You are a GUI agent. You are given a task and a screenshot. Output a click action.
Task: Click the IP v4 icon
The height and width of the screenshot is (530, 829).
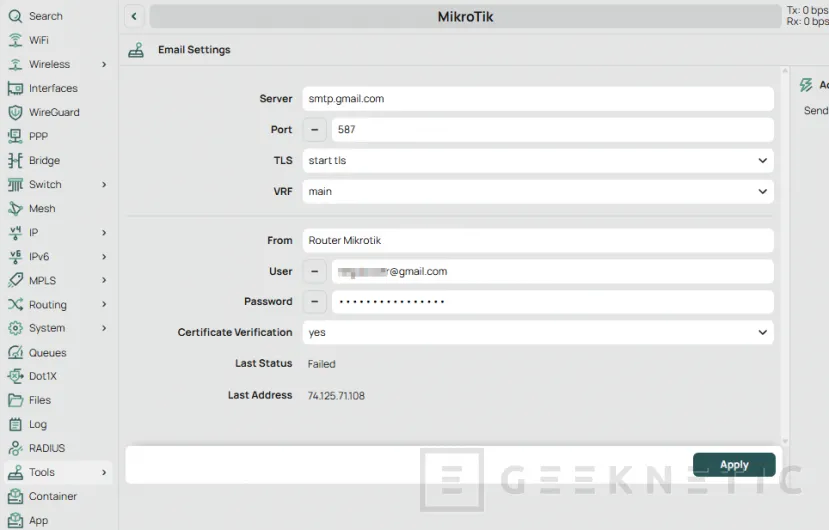pos(15,233)
